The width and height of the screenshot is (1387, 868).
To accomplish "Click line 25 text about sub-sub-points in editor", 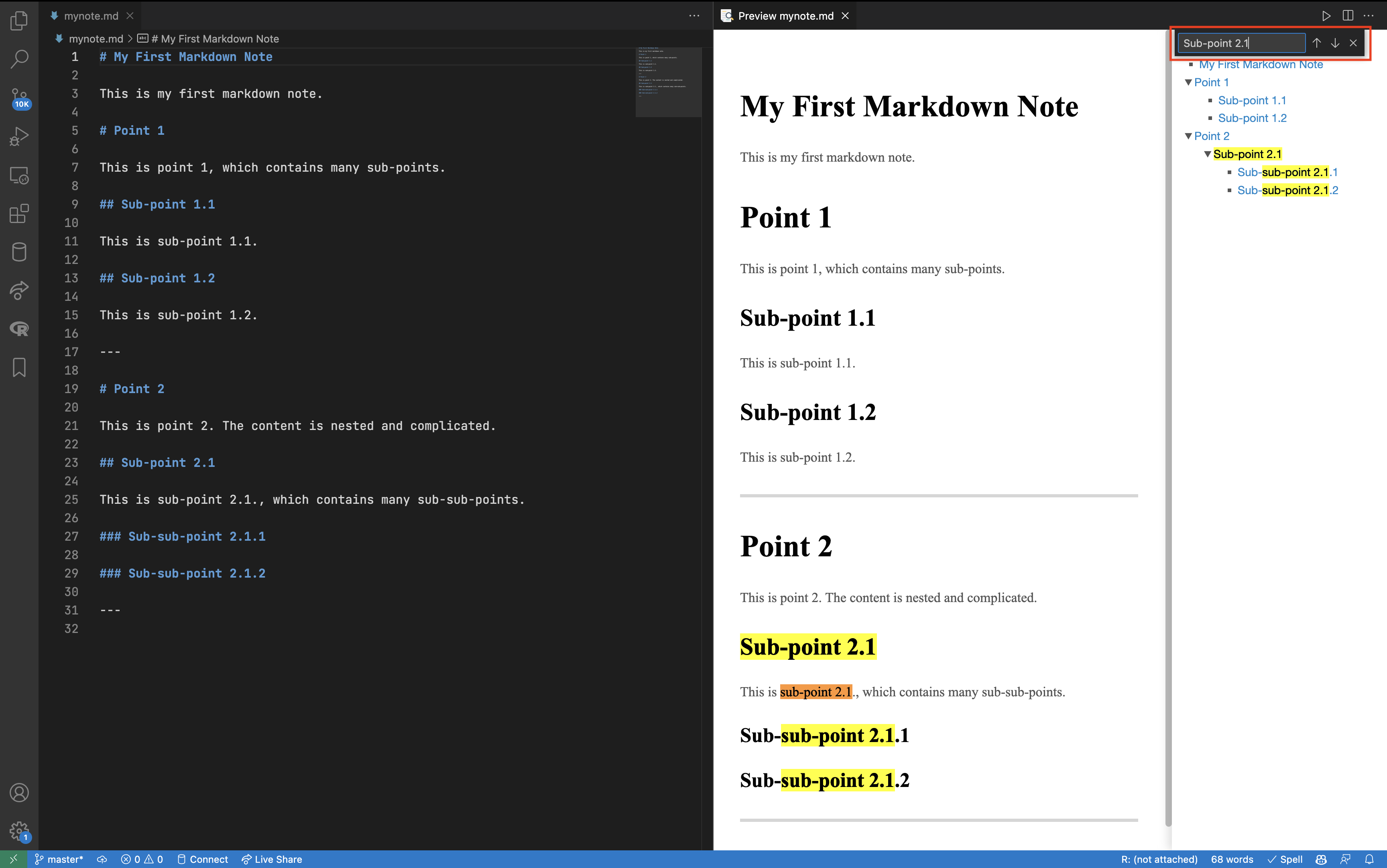I will pyautogui.click(x=312, y=500).
